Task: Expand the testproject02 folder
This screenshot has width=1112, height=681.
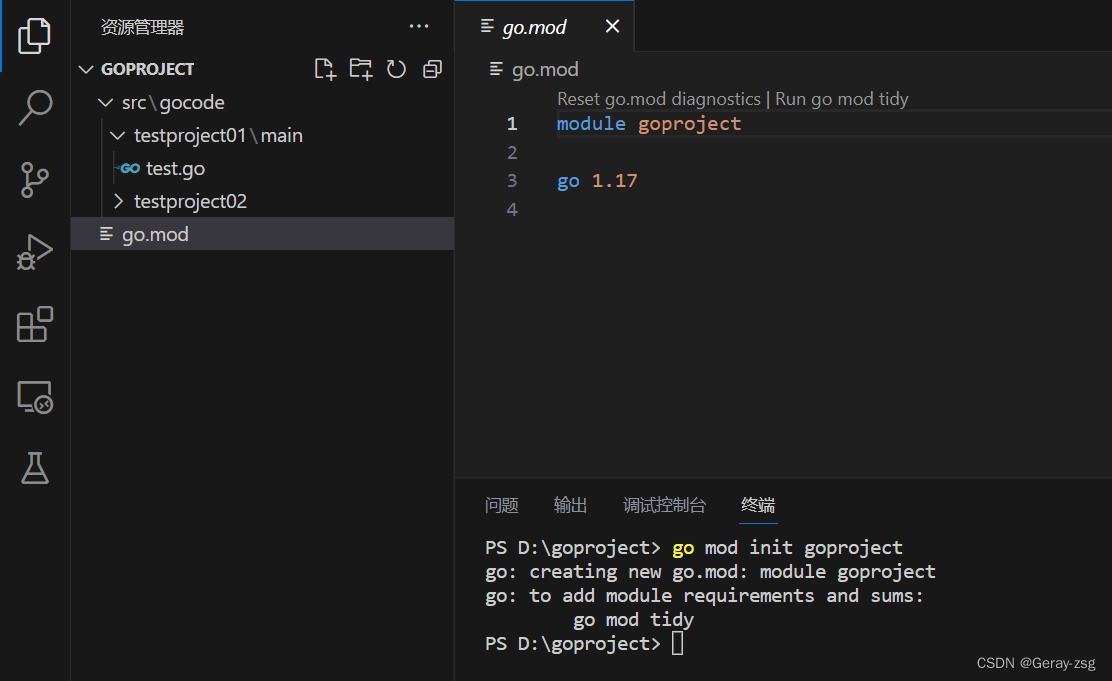Action: point(118,201)
